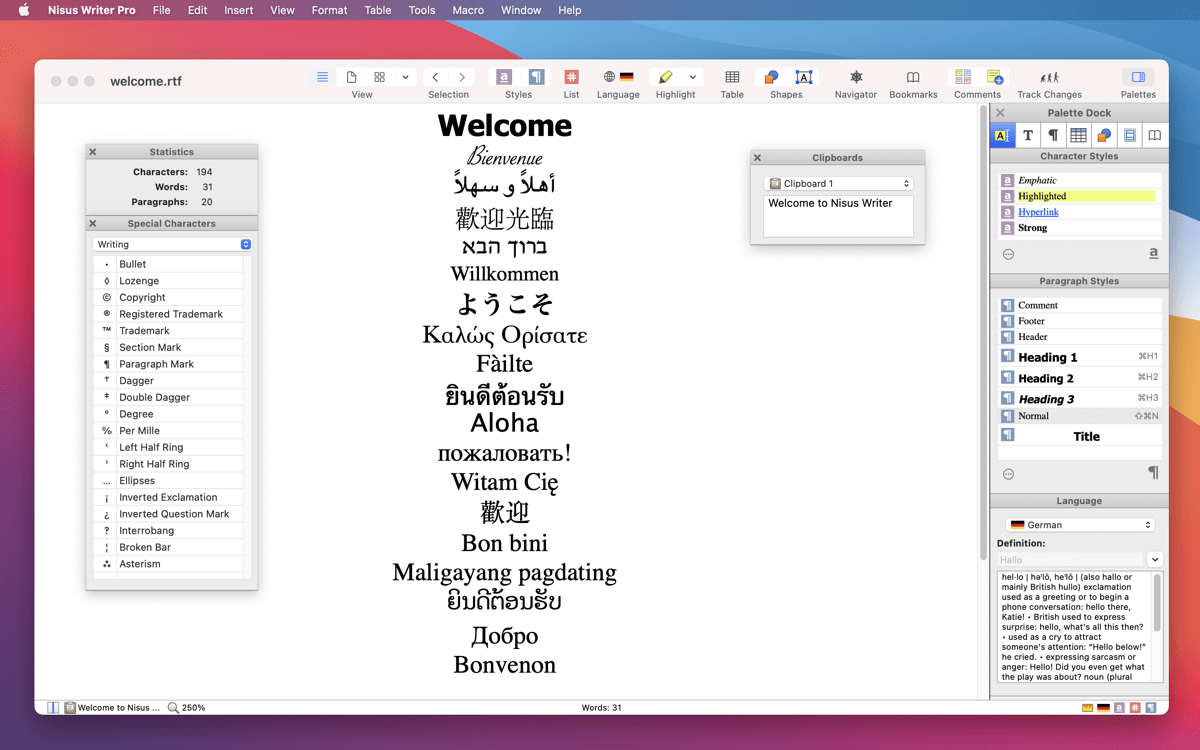Add a new comment icon
Screen dimensions: 1200x750
pyautogui.click(x=995, y=77)
